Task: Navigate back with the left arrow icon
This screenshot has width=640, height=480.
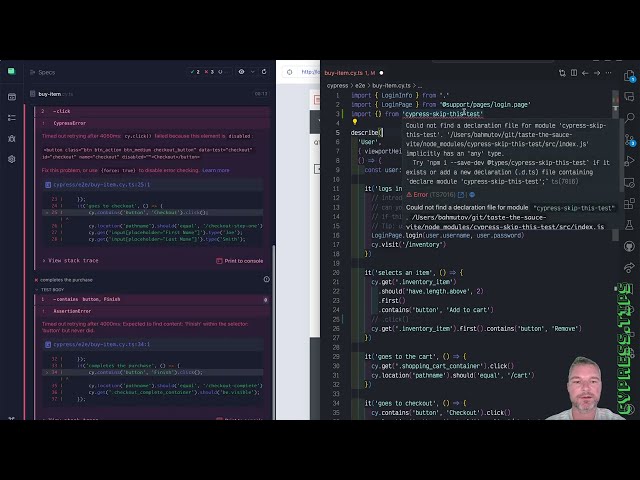Action: pos(585,73)
